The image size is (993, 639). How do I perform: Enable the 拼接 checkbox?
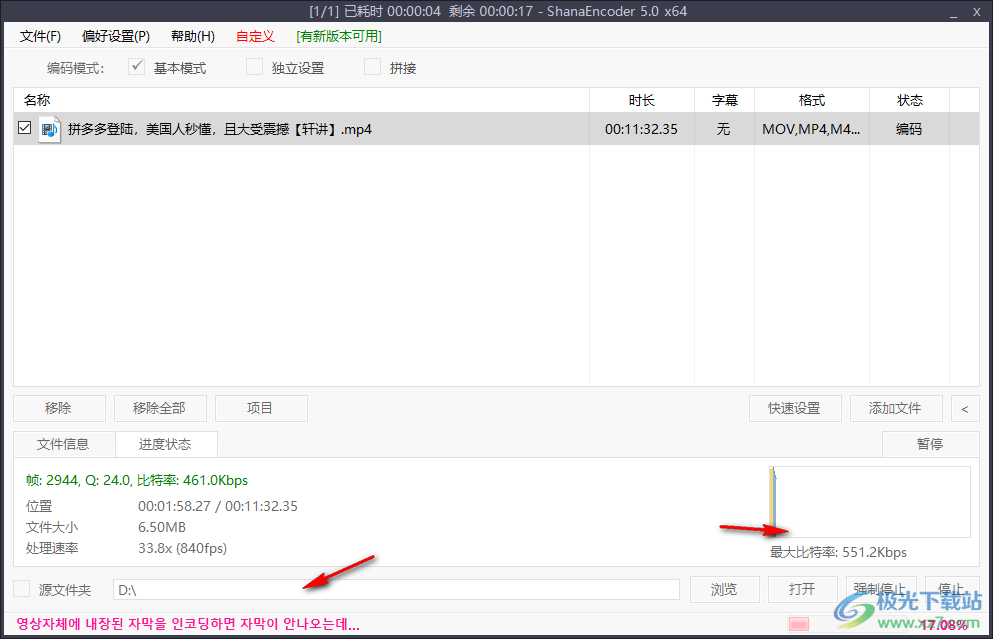(x=372, y=67)
